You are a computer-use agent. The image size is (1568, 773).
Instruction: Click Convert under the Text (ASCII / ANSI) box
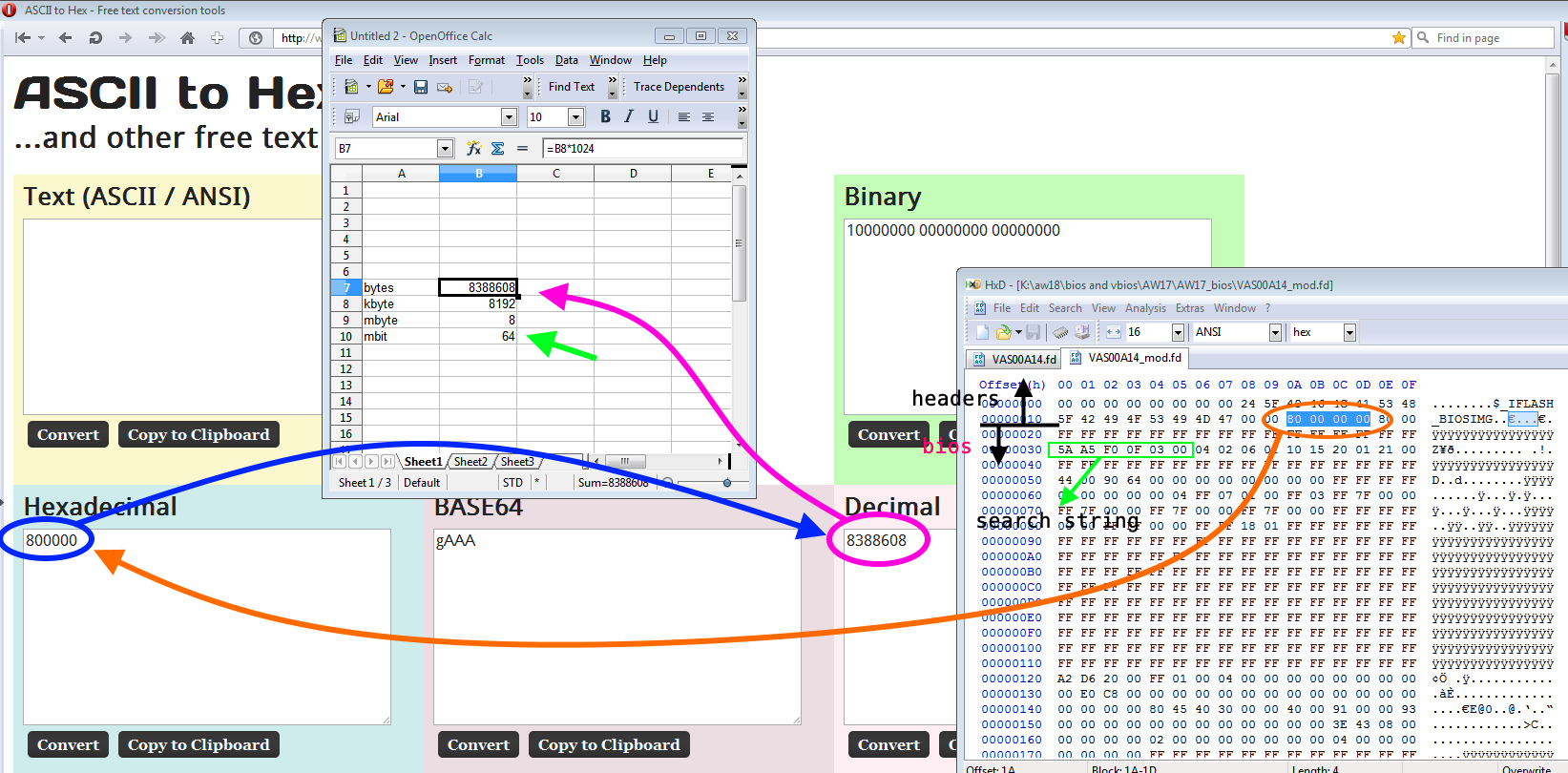point(68,434)
